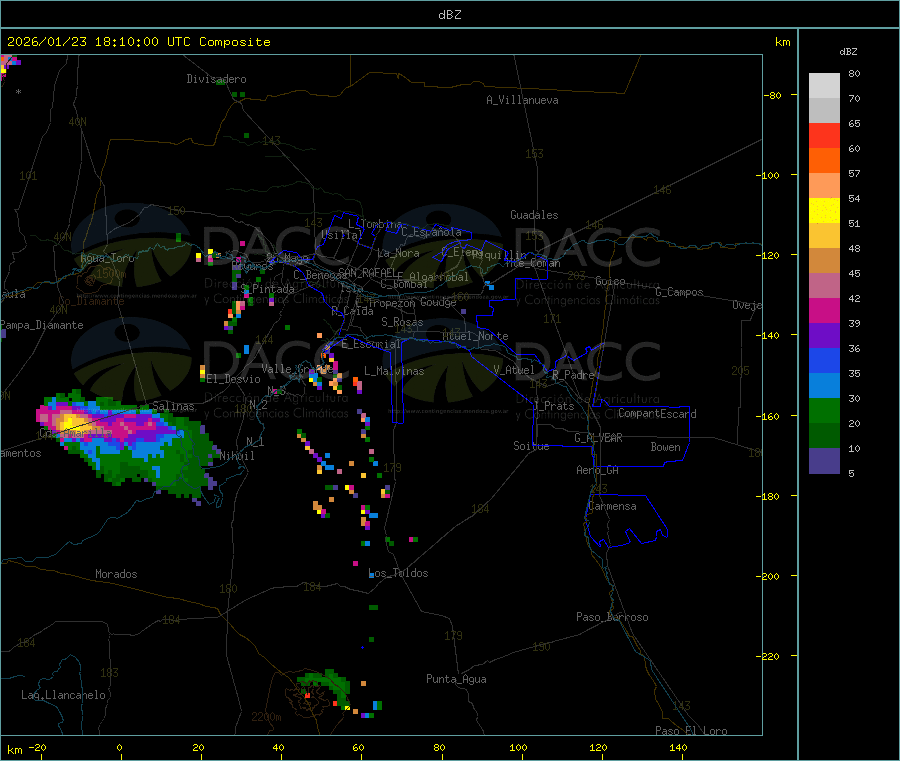The width and height of the screenshot is (900, 761).
Task: Click the red 60-65 dBZ legend swatch
Action: pos(824,135)
